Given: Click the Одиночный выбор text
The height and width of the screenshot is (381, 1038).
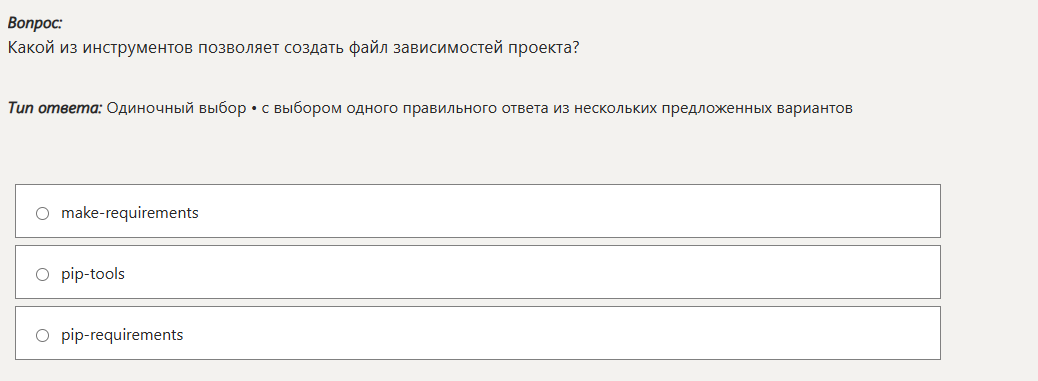Looking at the screenshot, I should click(x=176, y=108).
